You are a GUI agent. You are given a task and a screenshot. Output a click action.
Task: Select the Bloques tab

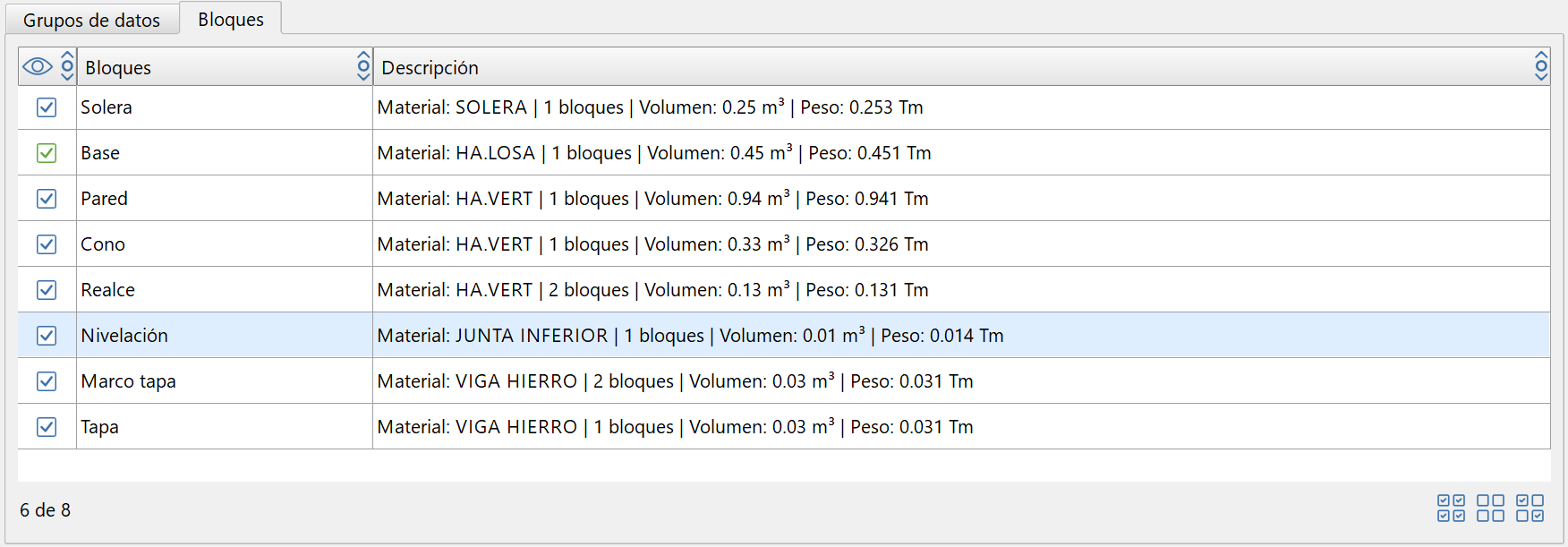pos(231,19)
